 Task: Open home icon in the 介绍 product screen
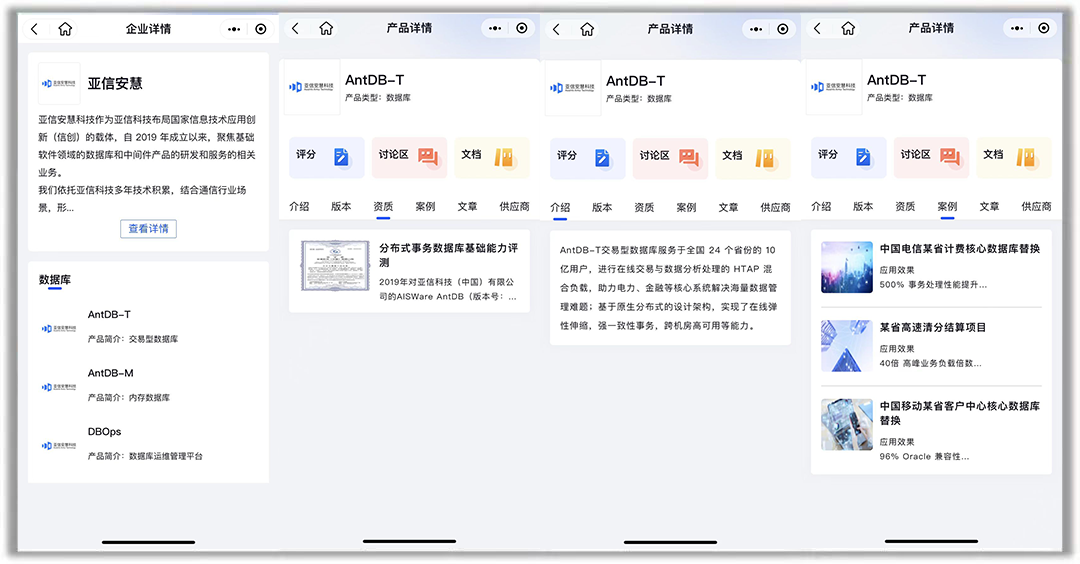click(587, 29)
